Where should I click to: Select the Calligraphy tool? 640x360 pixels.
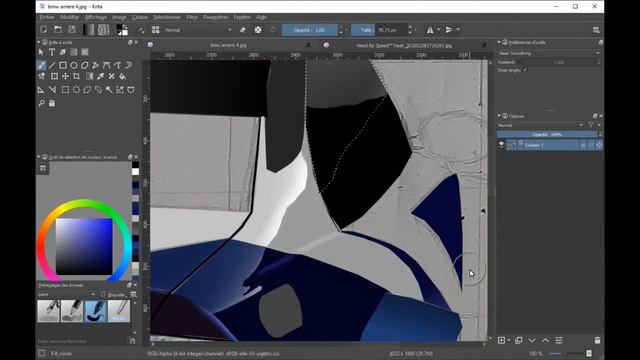point(63,52)
